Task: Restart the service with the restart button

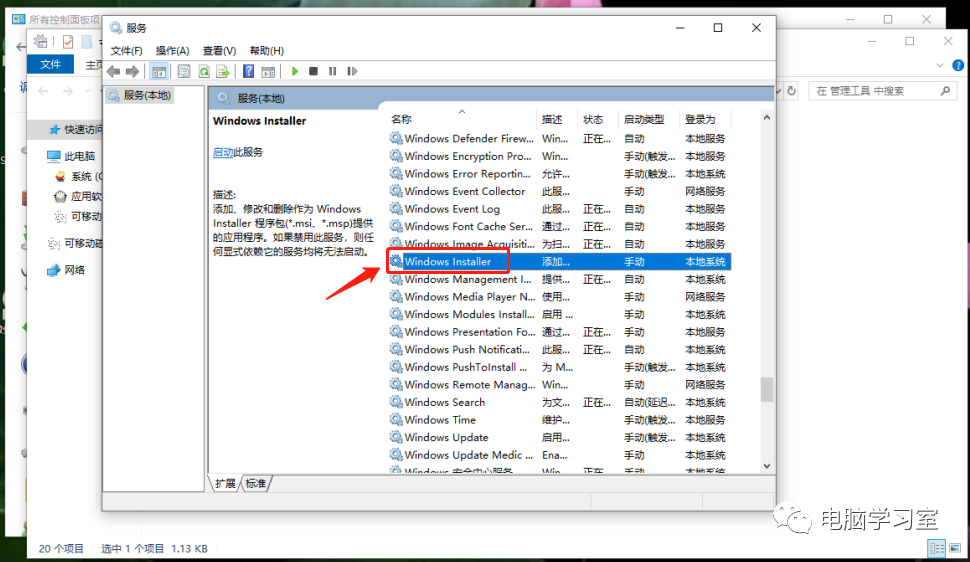Action: tap(352, 71)
